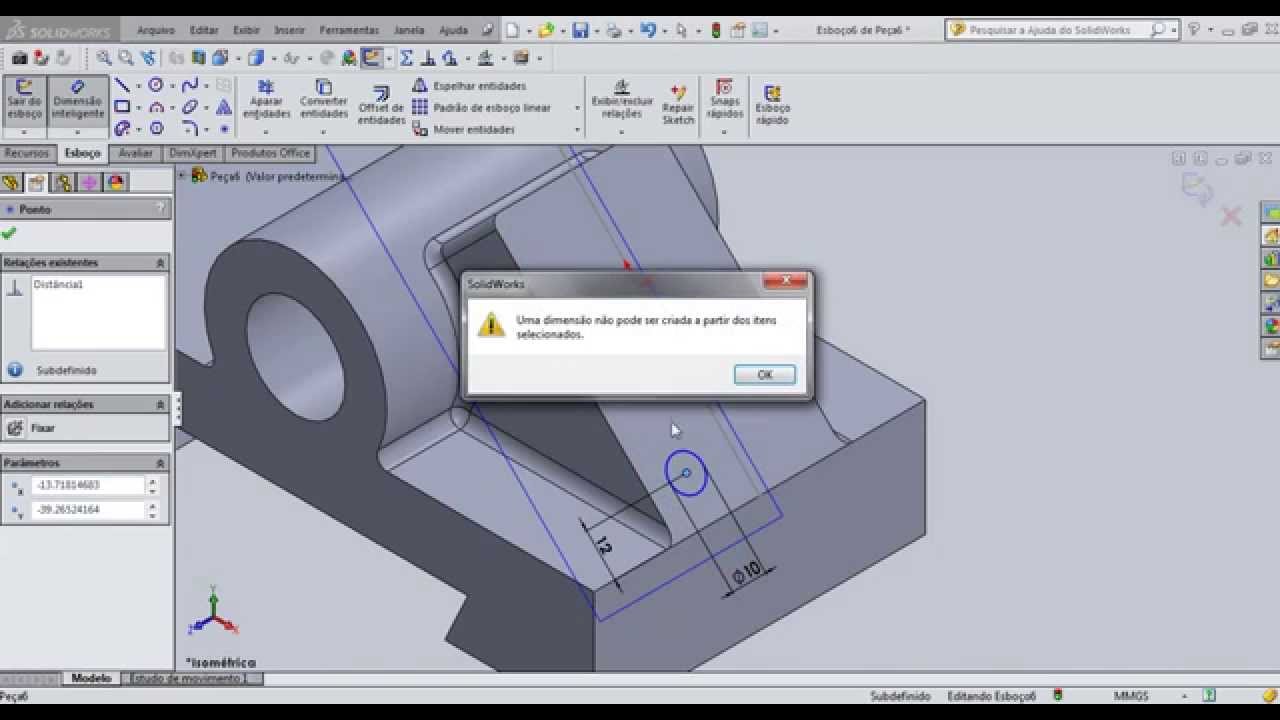1280x720 pixels.
Task: Collapse the Parâmetros section
Action: point(160,464)
